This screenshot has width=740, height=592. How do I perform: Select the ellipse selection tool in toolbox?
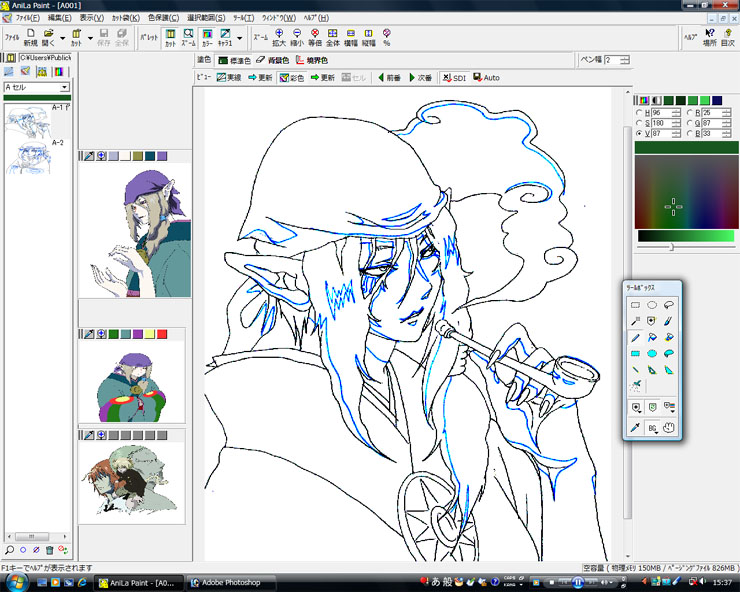652,305
